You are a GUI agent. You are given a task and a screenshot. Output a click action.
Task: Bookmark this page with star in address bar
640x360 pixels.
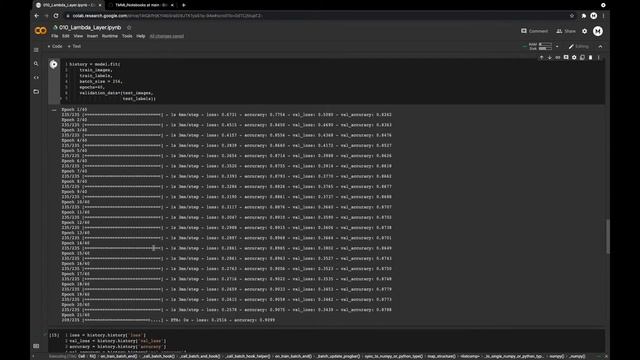tap(572, 16)
